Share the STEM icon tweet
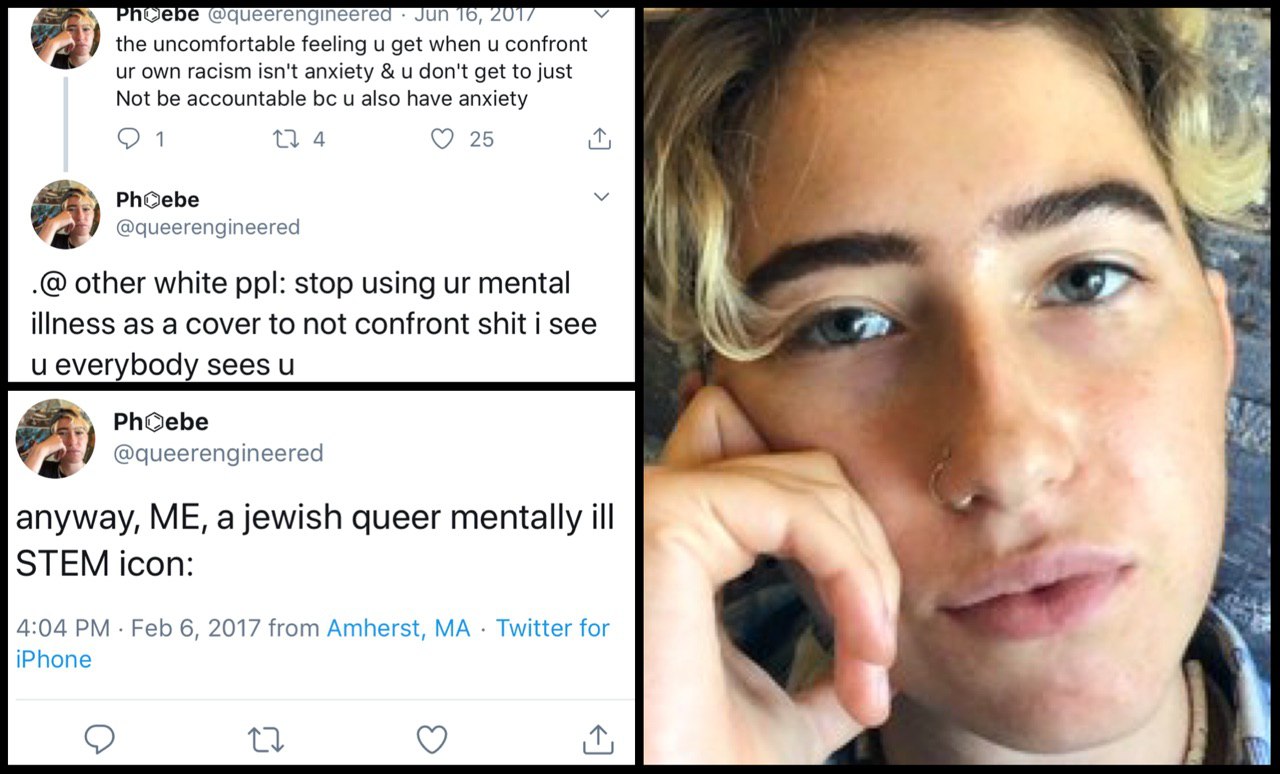The width and height of the screenshot is (1280, 774). [597, 739]
